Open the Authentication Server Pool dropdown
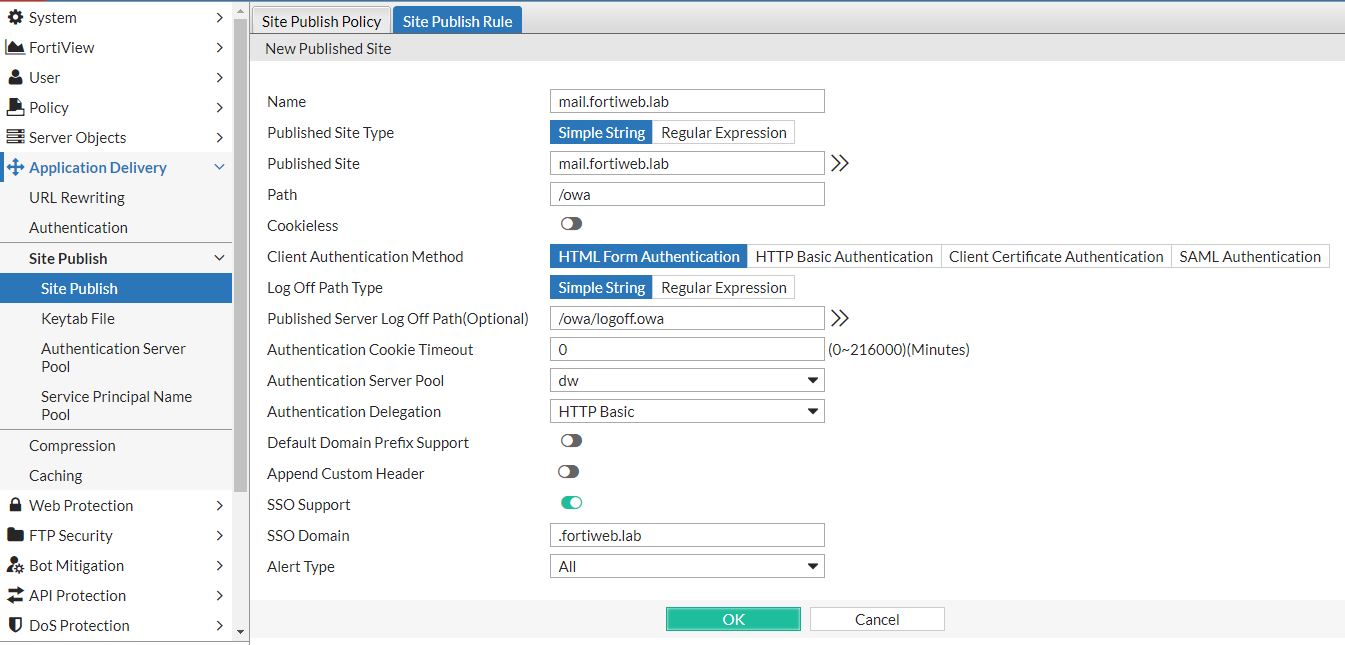The width and height of the screenshot is (1345, 645). [687, 380]
